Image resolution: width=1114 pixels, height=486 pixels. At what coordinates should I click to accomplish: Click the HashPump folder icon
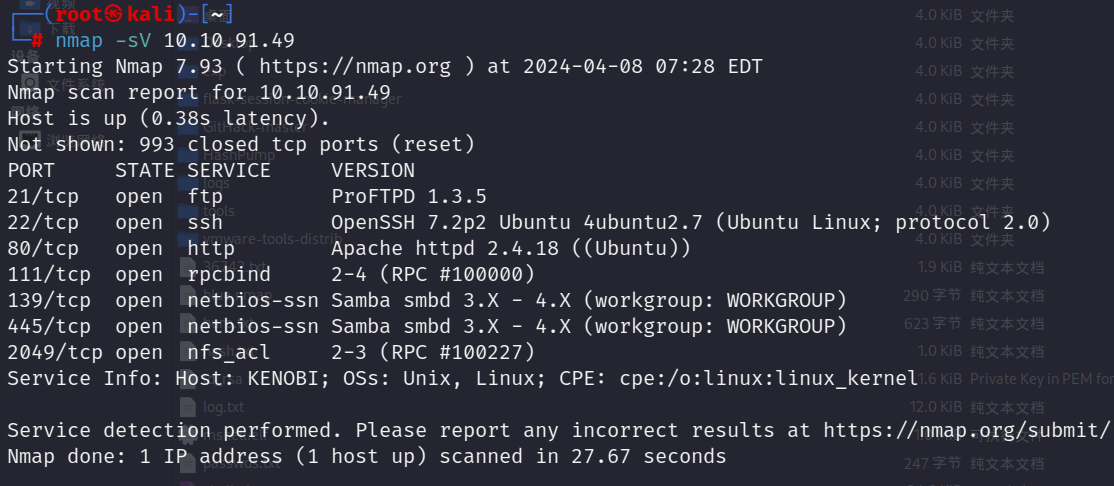188,155
